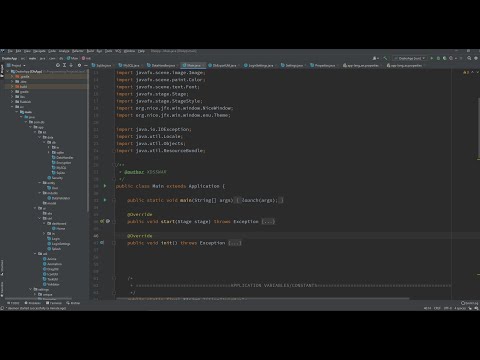Screen dimensions: 480x360
Task: Click the Build Project hammer icon
Action: tap(385, 58)
